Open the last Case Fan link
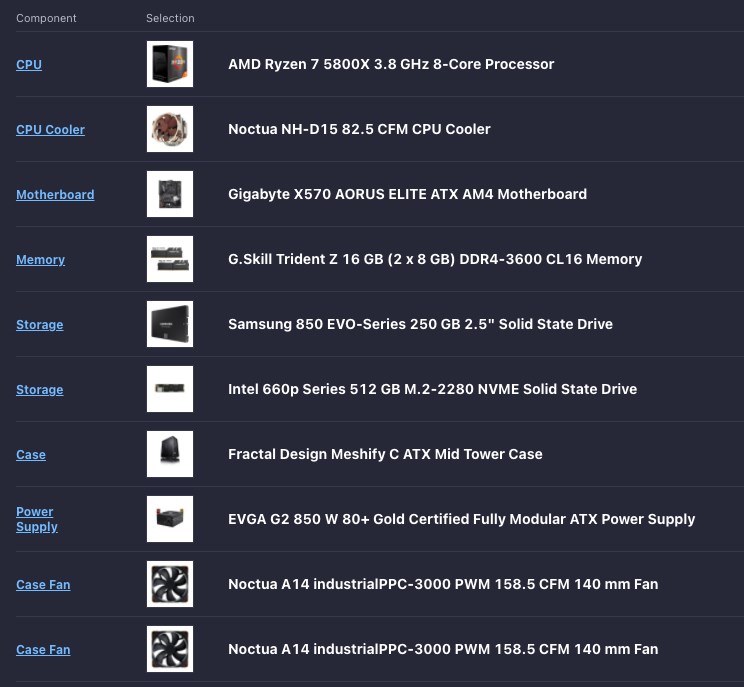Image resolution: width=744 pixels, height=687 pixels. tap(43, 650)
